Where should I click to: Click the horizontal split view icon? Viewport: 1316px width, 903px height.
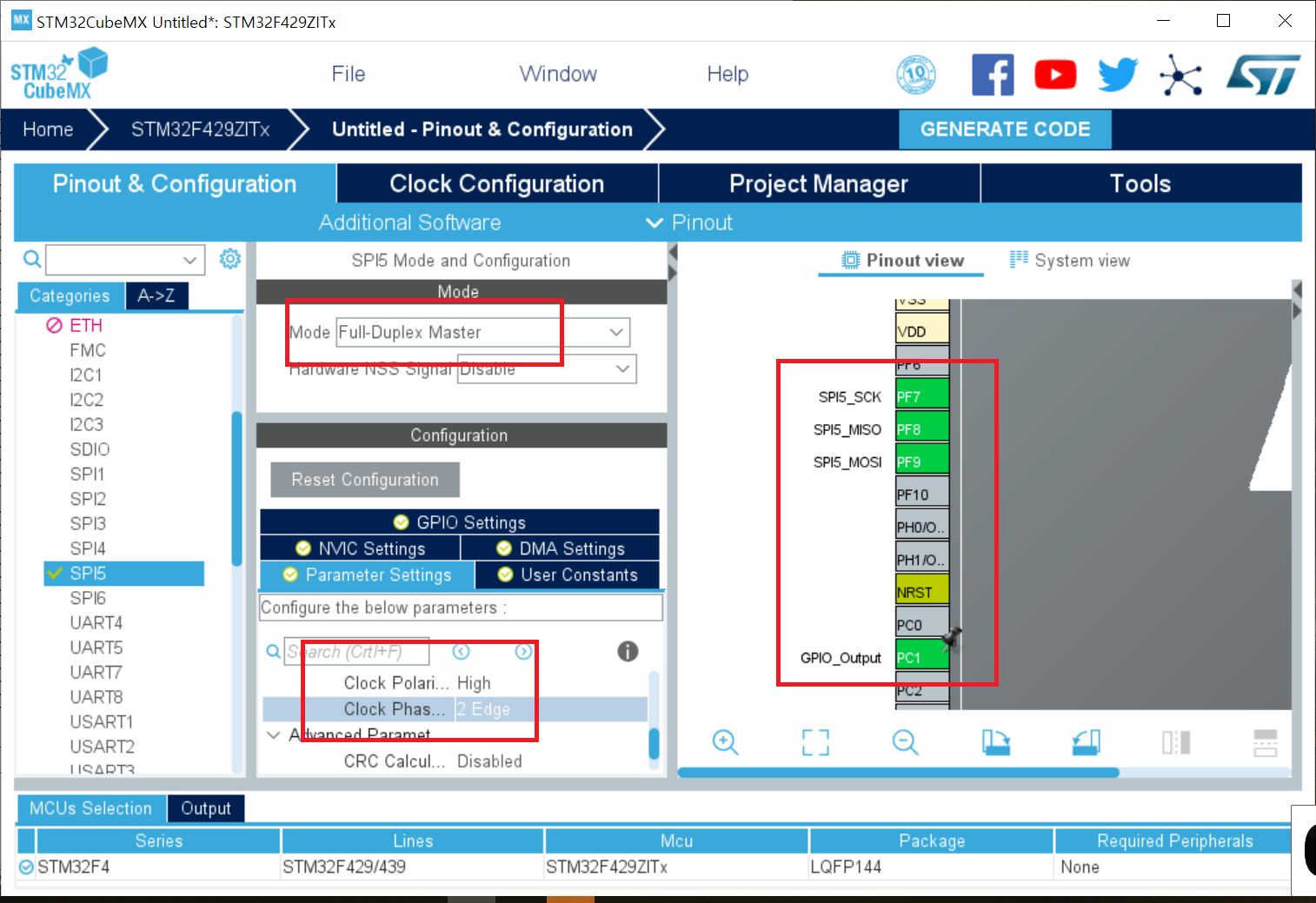(1266, 743)
